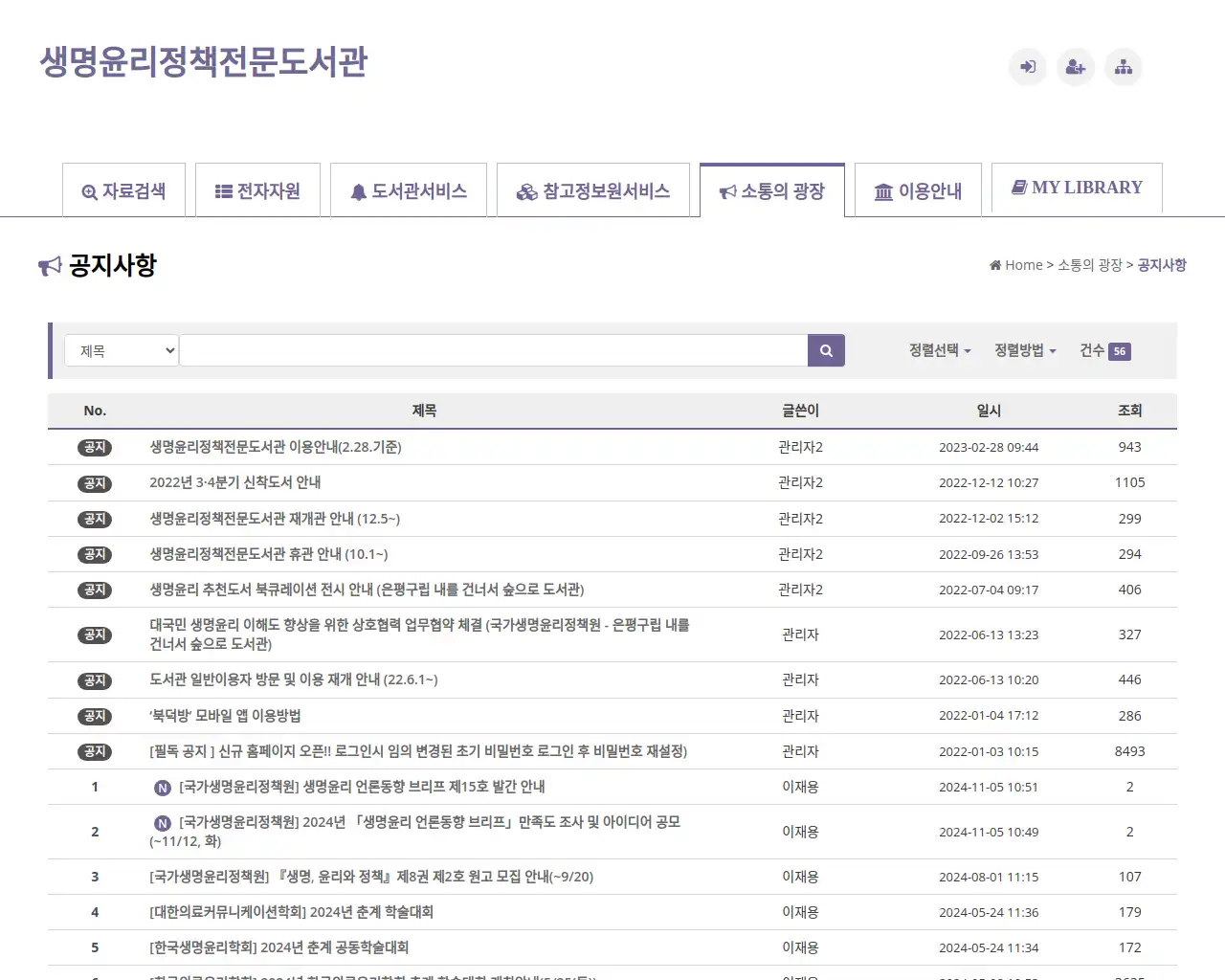The width and height of the screenshot is (1225, 980).
Task: Open notice 2022년 3·4분기 신착도서 안내
Action: tap(235, 482)
